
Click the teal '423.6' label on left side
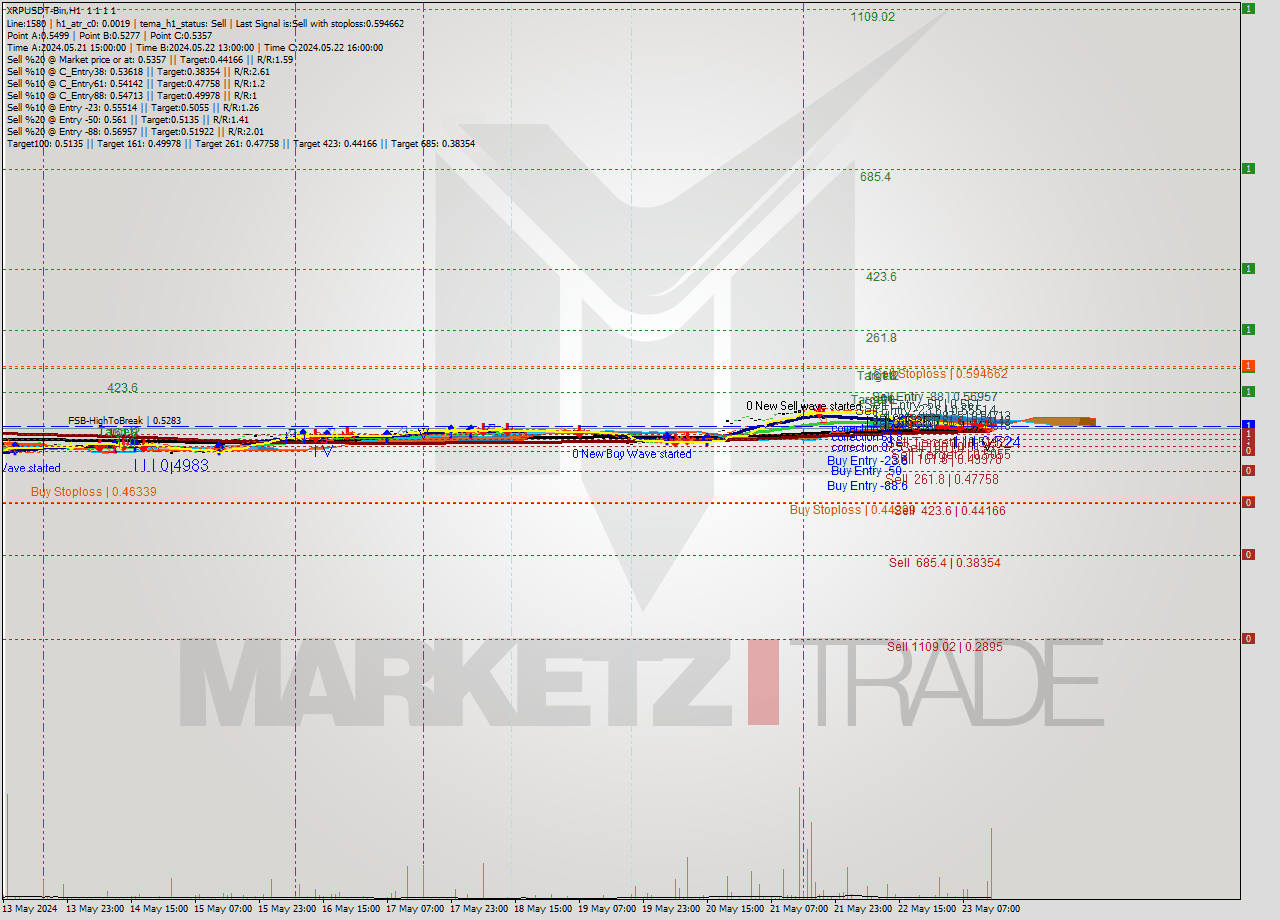(x=122, y=388)
